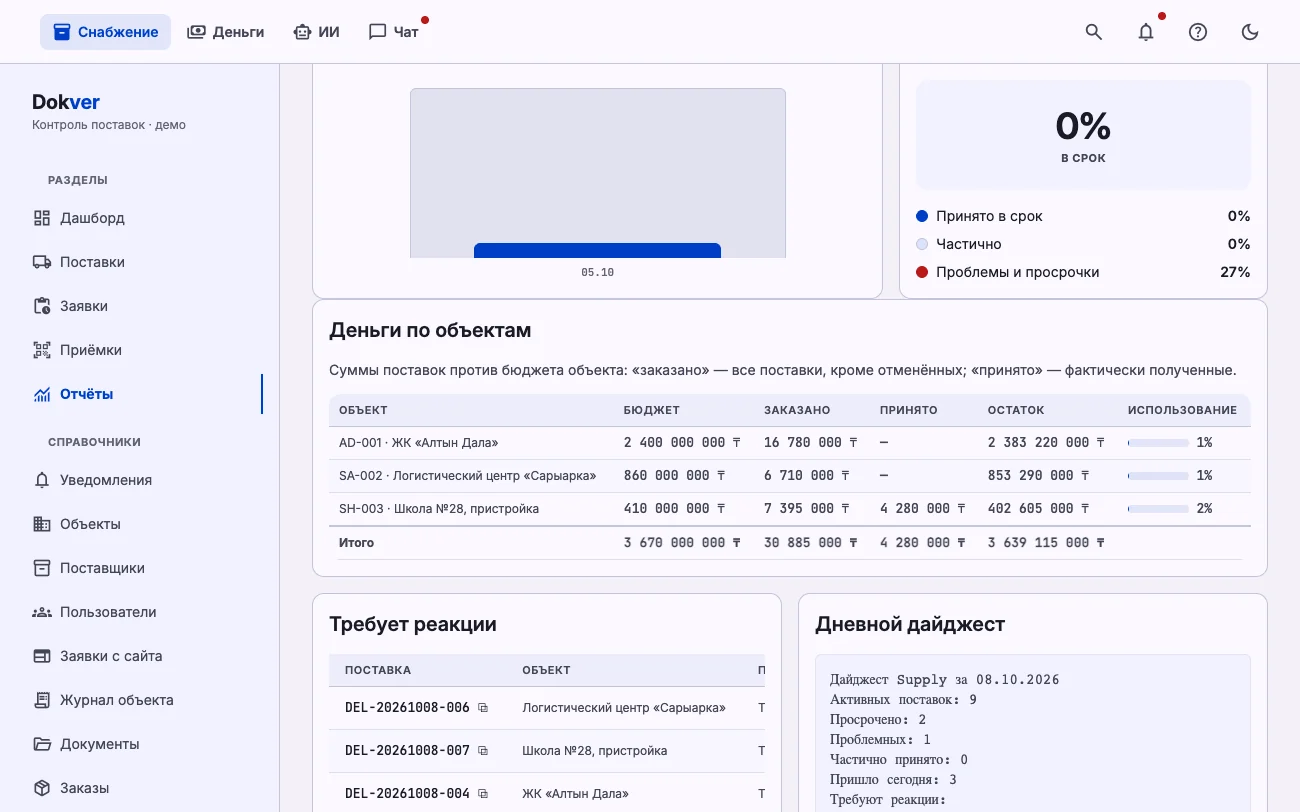Switch to the Чат tab
This screenshot has height=812, width=1300.
click(x=393, y=32)
